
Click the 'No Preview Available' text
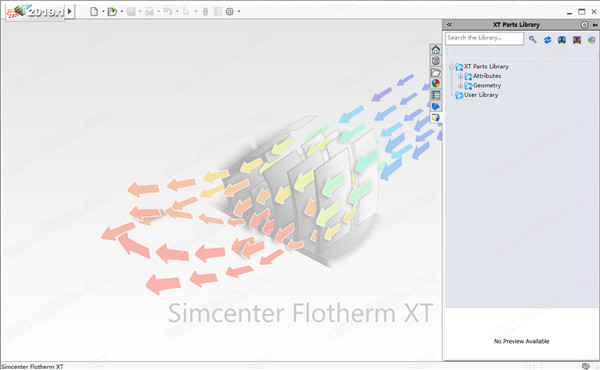point(521,341)
